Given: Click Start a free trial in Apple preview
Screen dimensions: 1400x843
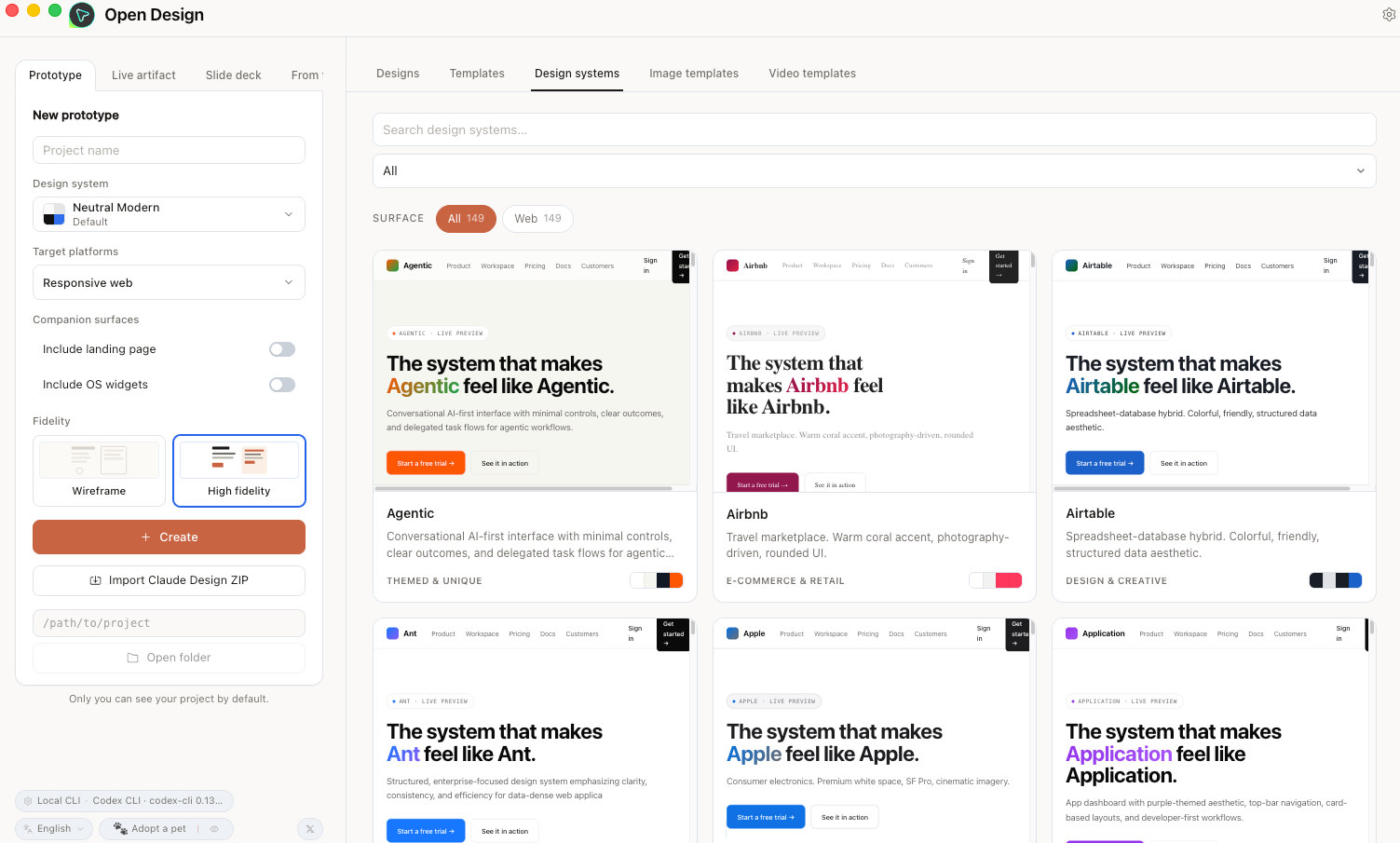Looking at the screenshot, I should point(766,817).
